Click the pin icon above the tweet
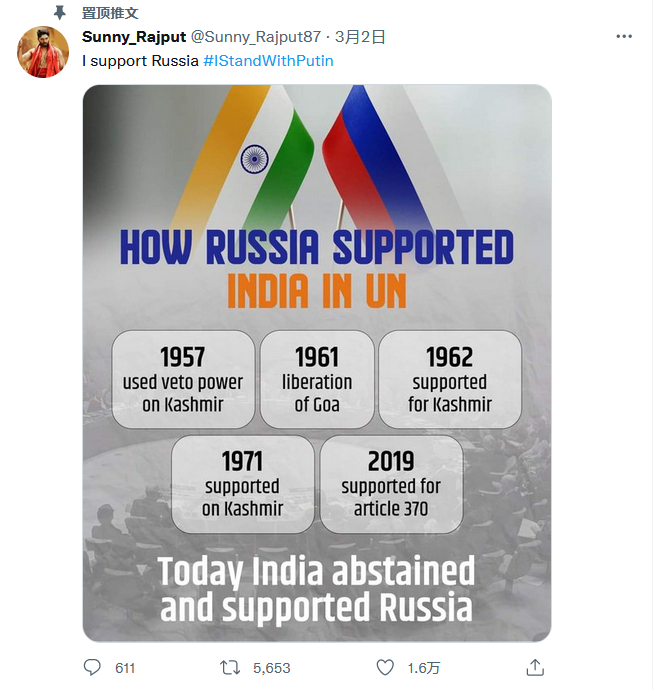 (60, 13)
